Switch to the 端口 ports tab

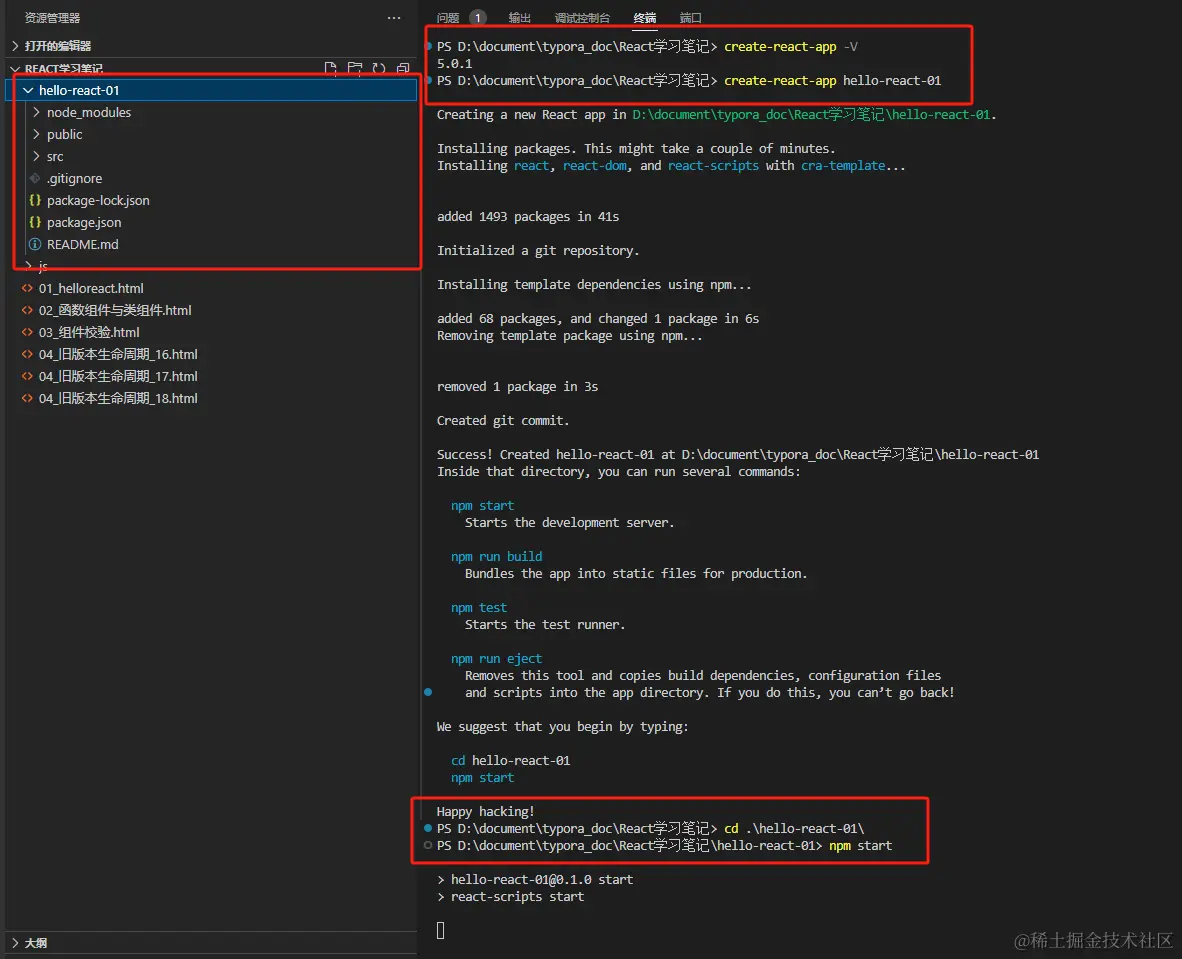pyautogui.click(x=691, y=17)
